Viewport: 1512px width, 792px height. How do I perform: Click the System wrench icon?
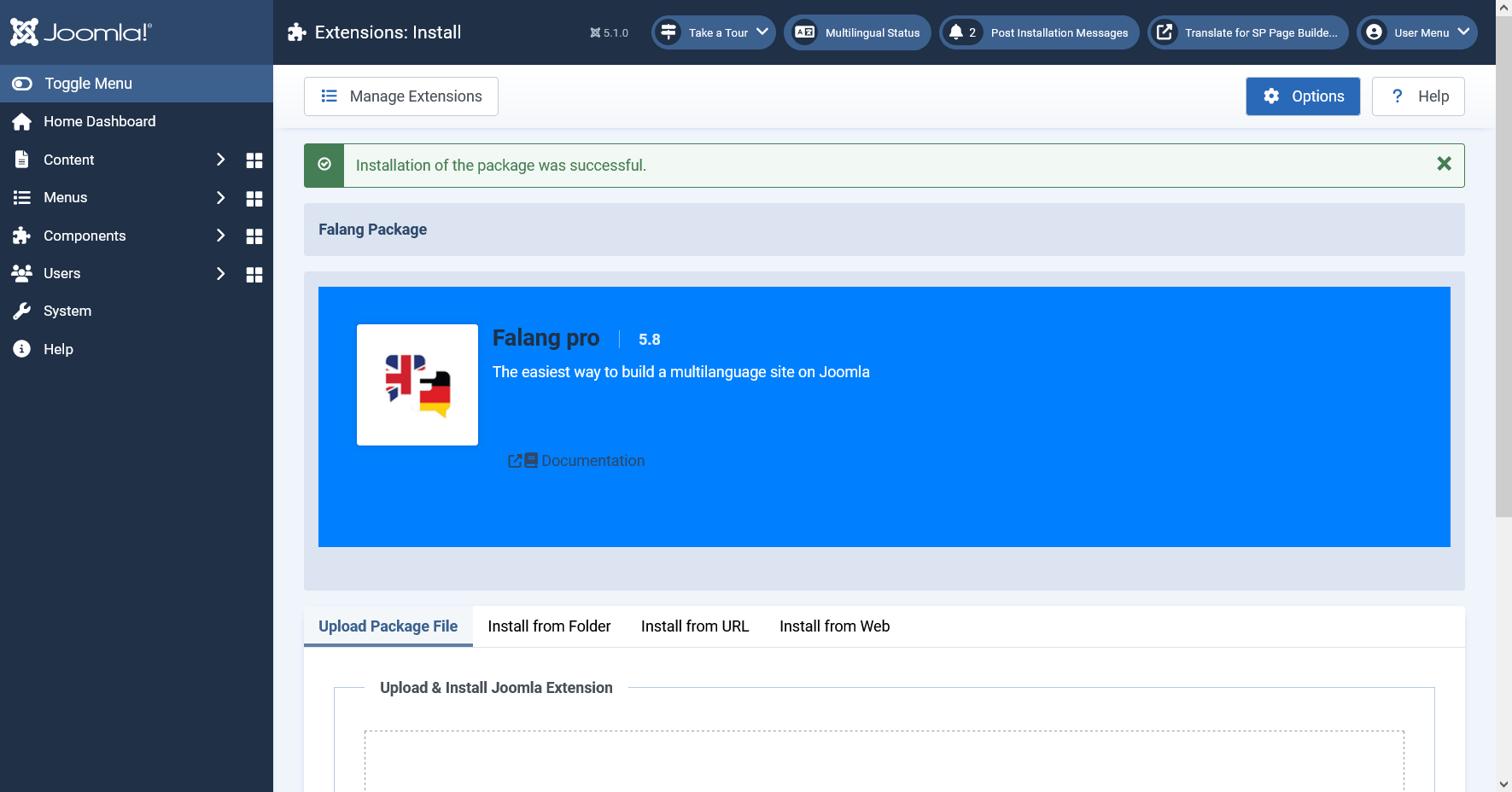coord(22,311)
